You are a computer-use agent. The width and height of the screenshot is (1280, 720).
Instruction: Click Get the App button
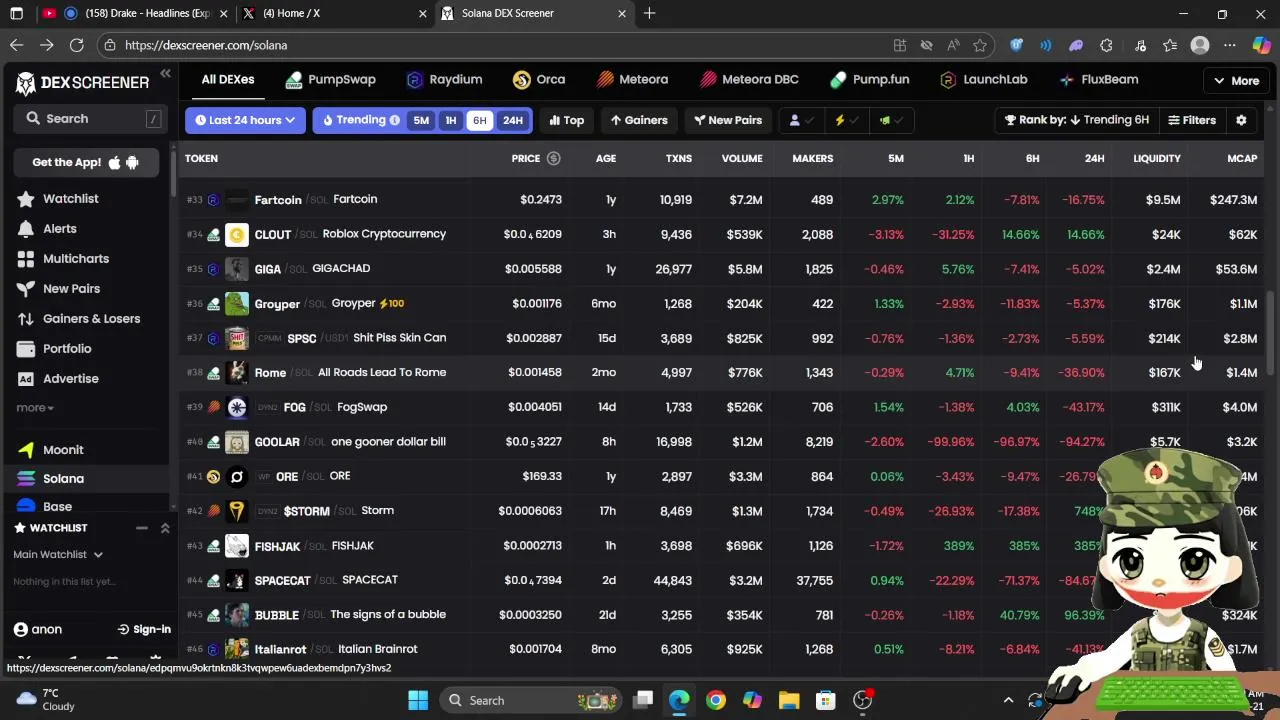[86, 162]
